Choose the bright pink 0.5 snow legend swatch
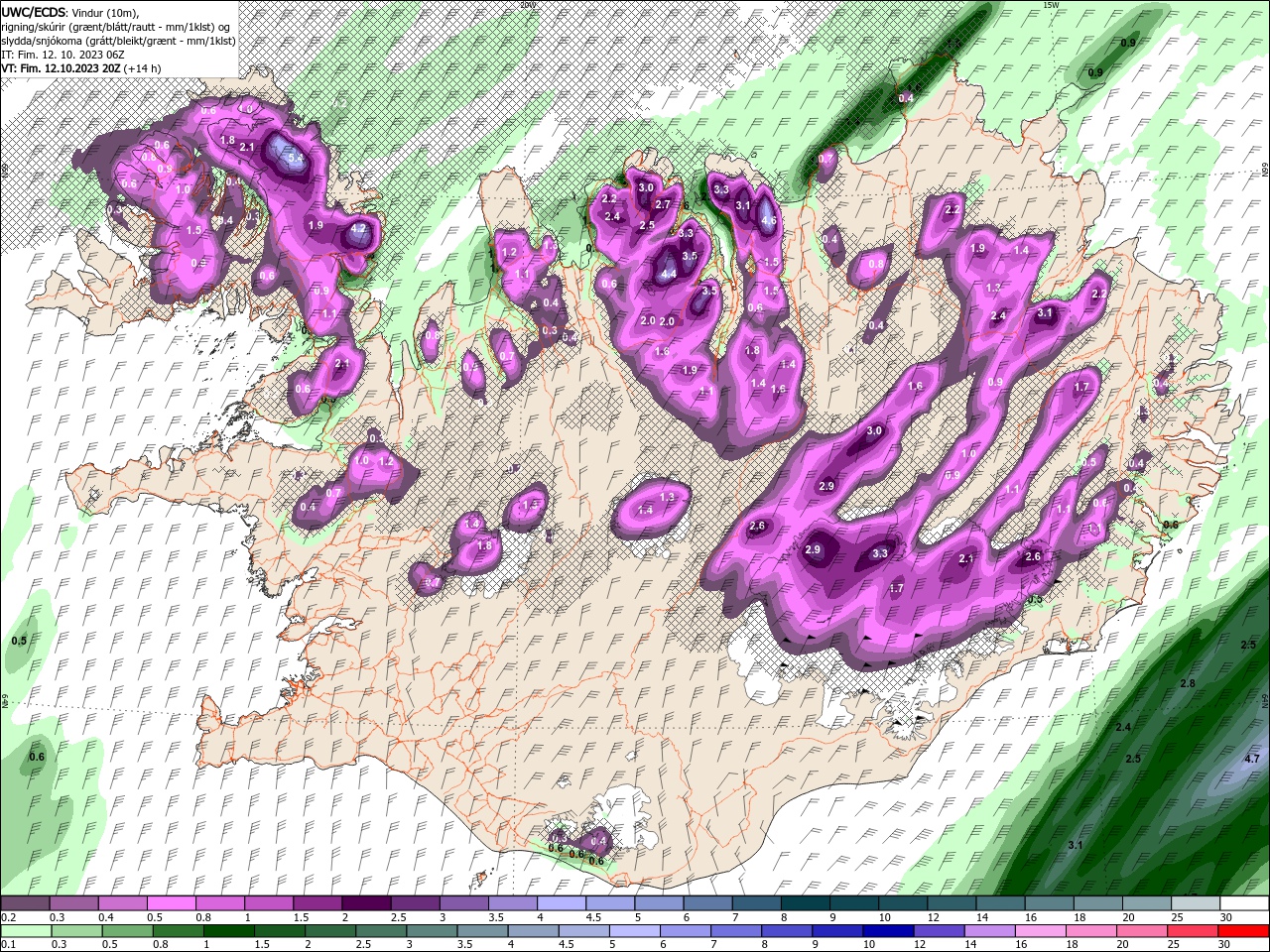The image size is (1270, 952). click(x=171, y=903)
